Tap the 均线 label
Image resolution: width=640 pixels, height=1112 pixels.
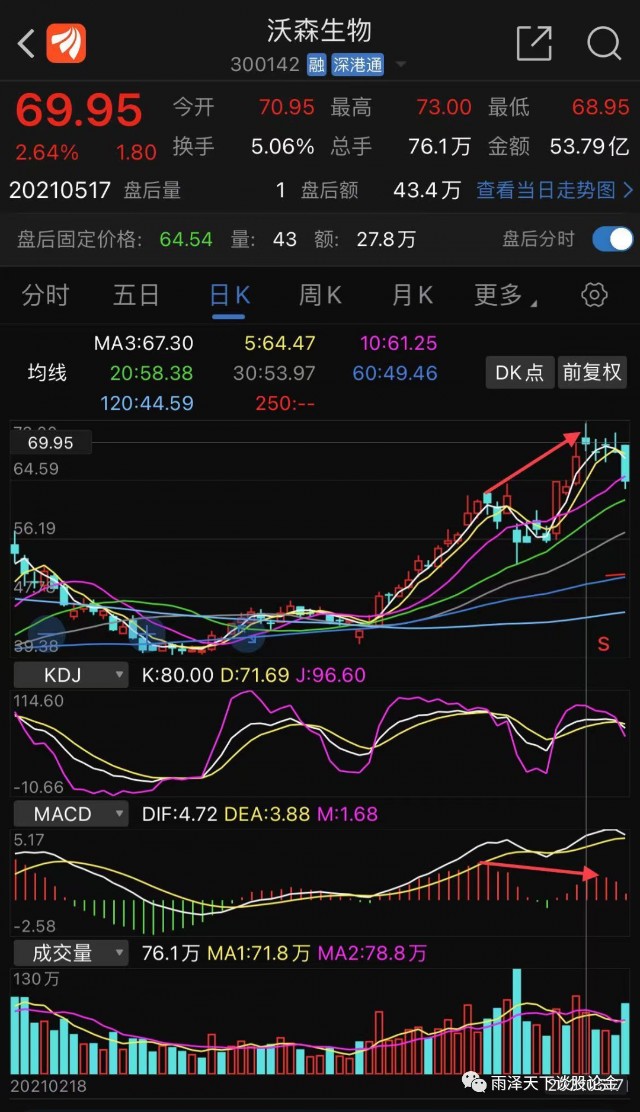click(47, 372)
